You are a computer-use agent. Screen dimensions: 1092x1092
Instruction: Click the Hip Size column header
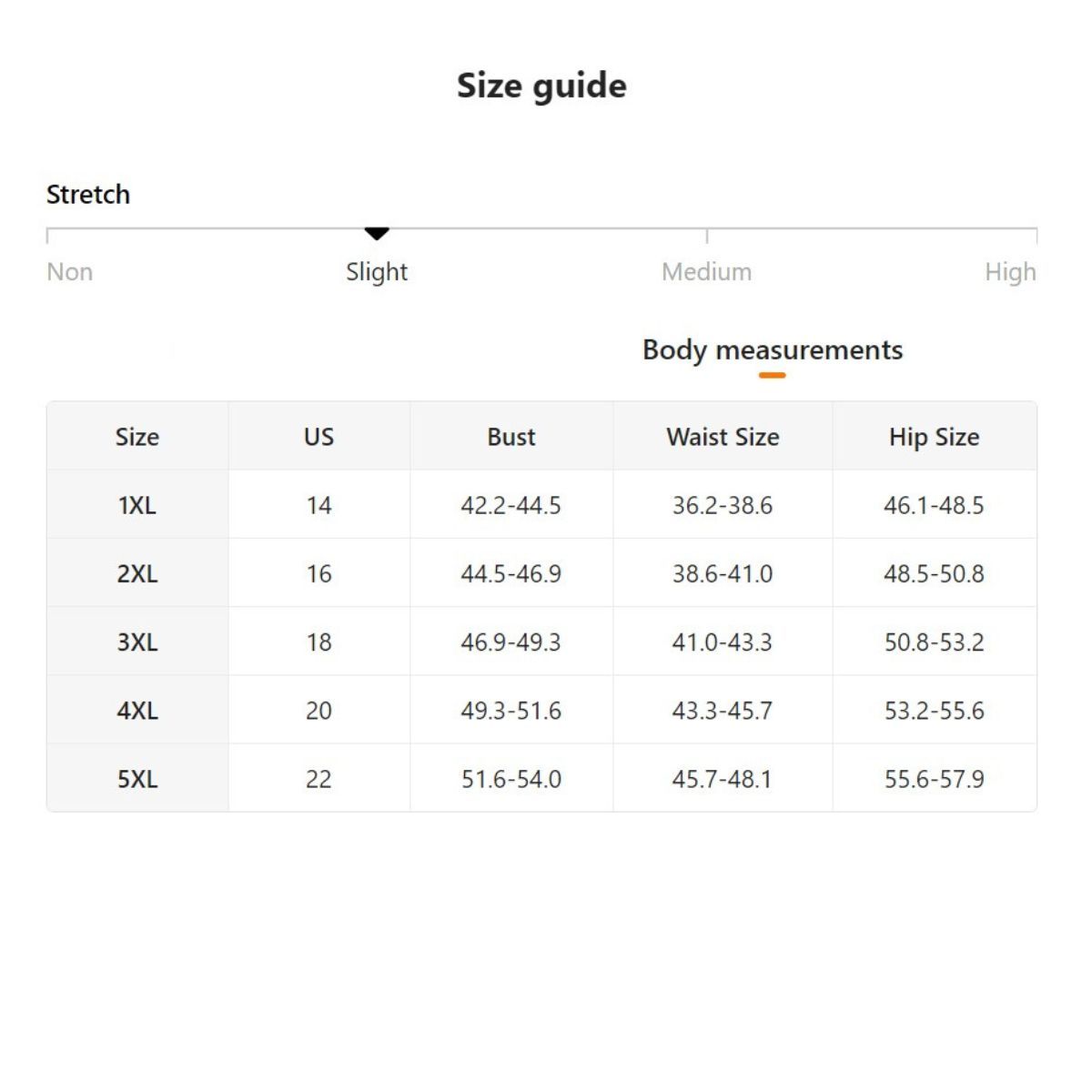pyautogui.click(x=934, y=437)
